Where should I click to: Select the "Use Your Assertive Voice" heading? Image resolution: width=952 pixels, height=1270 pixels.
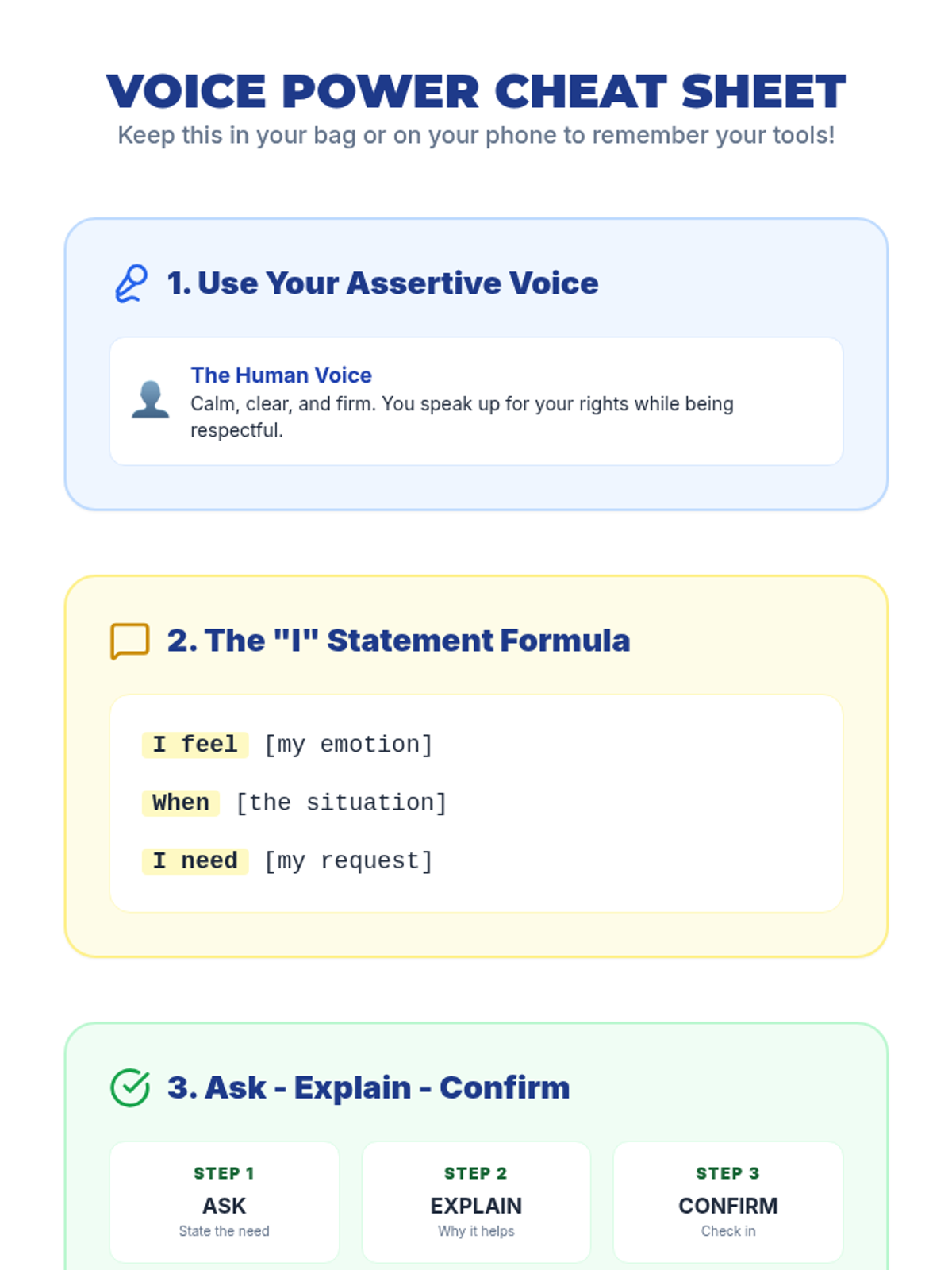[x=382, y=283]
